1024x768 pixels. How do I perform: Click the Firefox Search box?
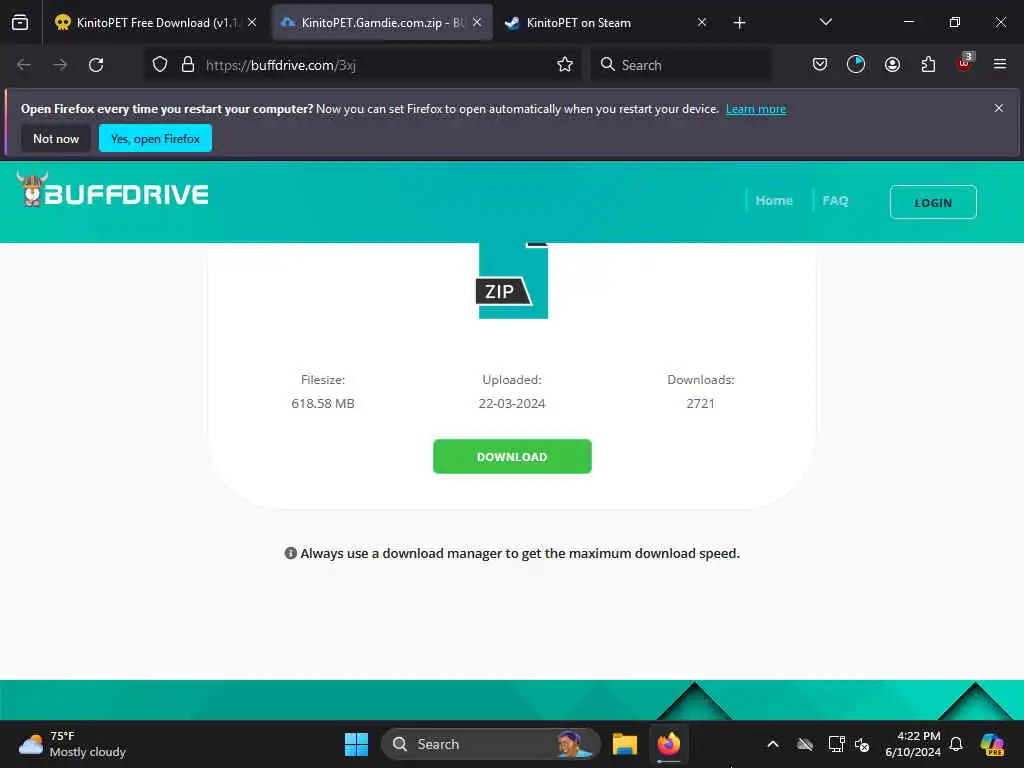pyautogui.click(x=681, y=65)
